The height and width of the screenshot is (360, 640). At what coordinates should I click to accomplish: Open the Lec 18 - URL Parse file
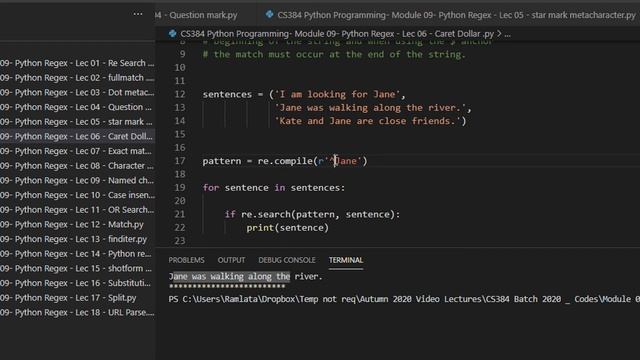click(x=77, y=313)
